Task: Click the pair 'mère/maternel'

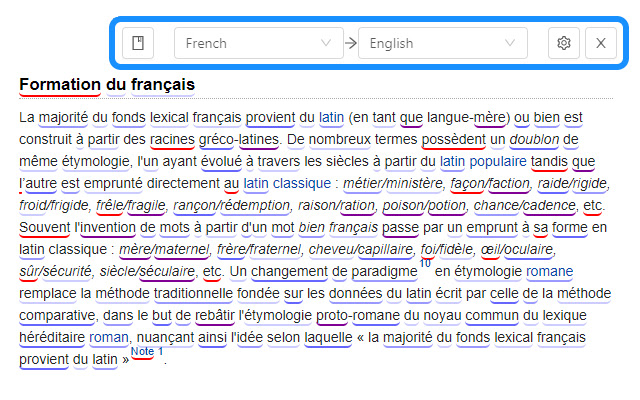Action: pyautogui.click(x=164, y=250)
